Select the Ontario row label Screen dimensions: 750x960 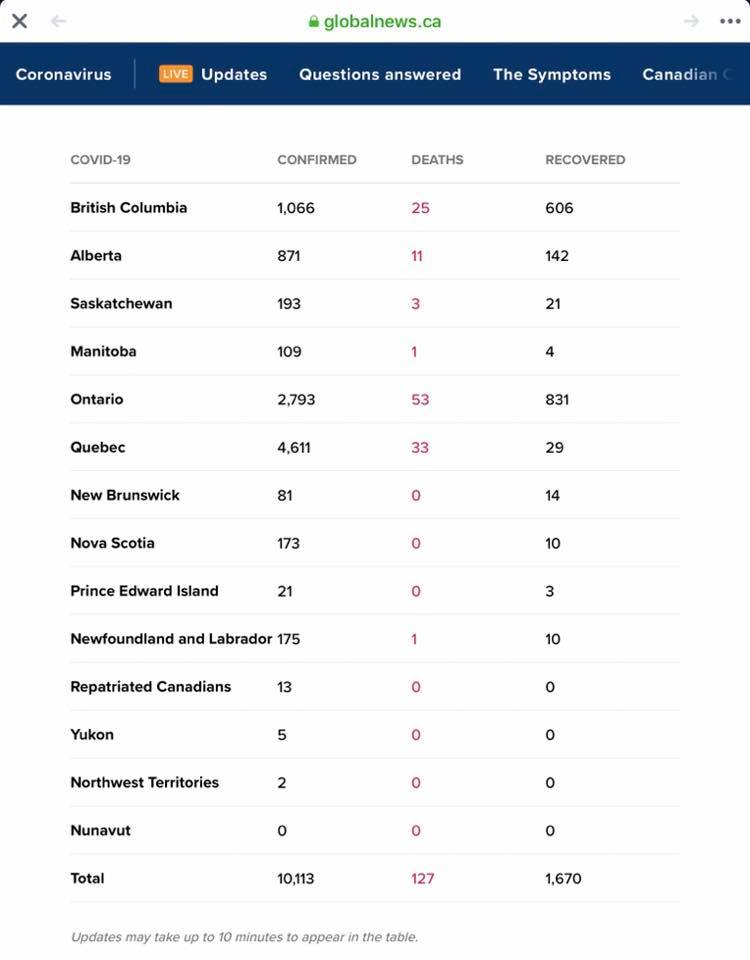[97, 399]
